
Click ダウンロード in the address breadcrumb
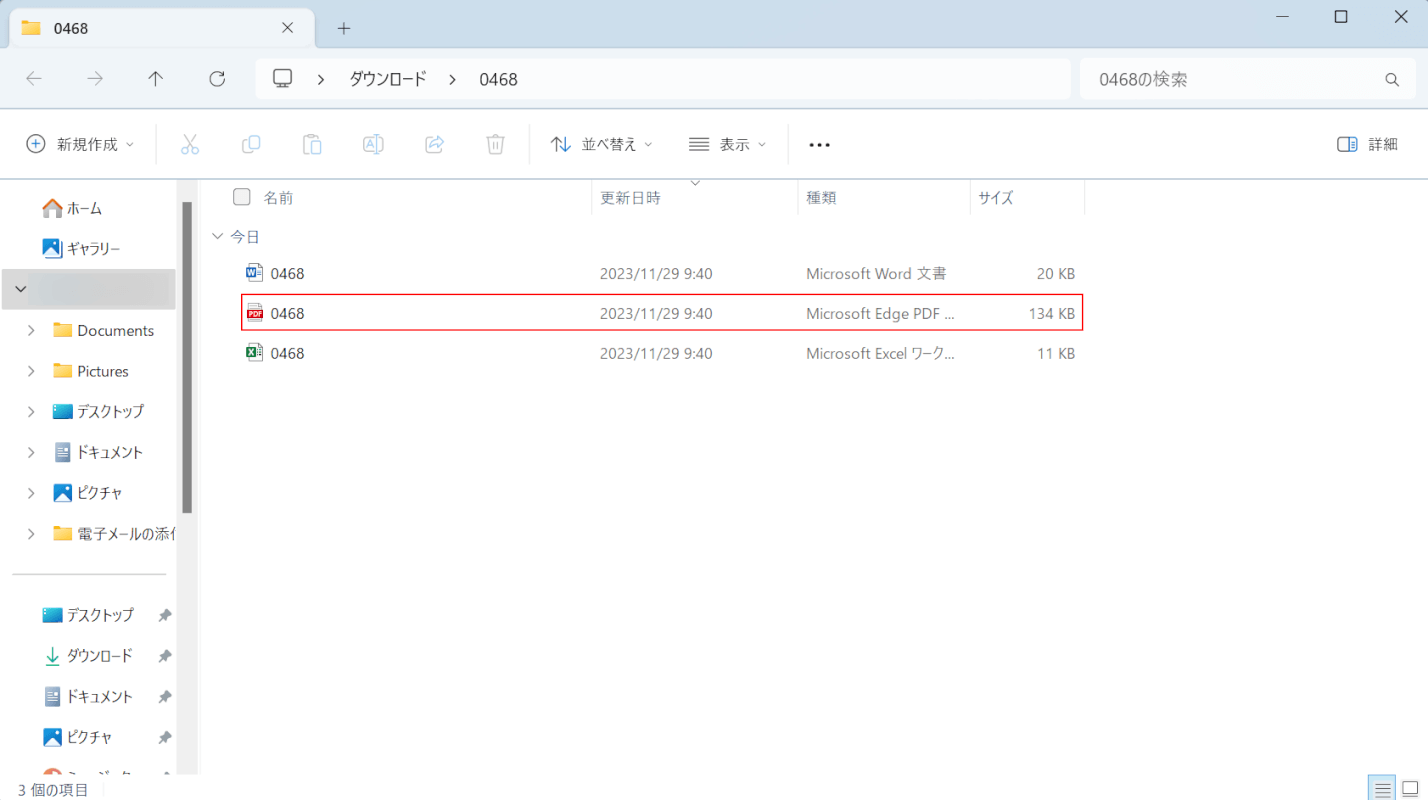387,79
